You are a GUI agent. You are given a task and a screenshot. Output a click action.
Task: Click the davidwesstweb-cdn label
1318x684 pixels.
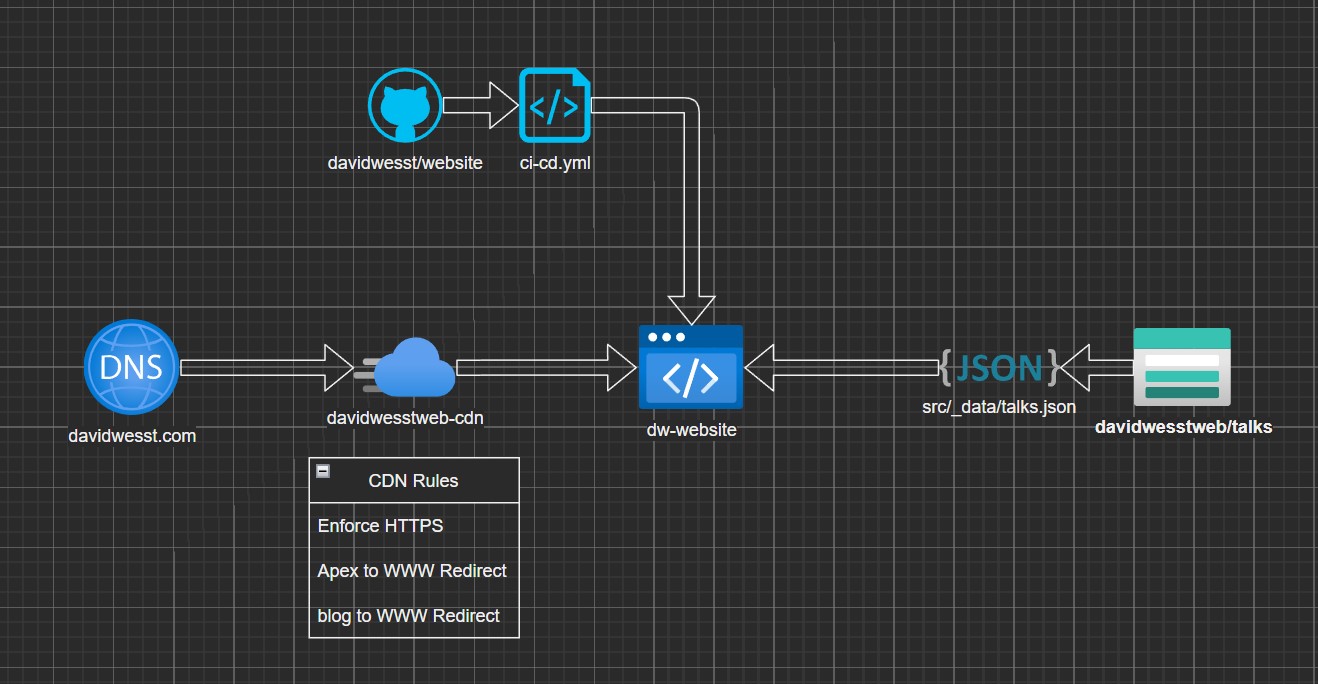pyautogui.click(x=405, y=417)
